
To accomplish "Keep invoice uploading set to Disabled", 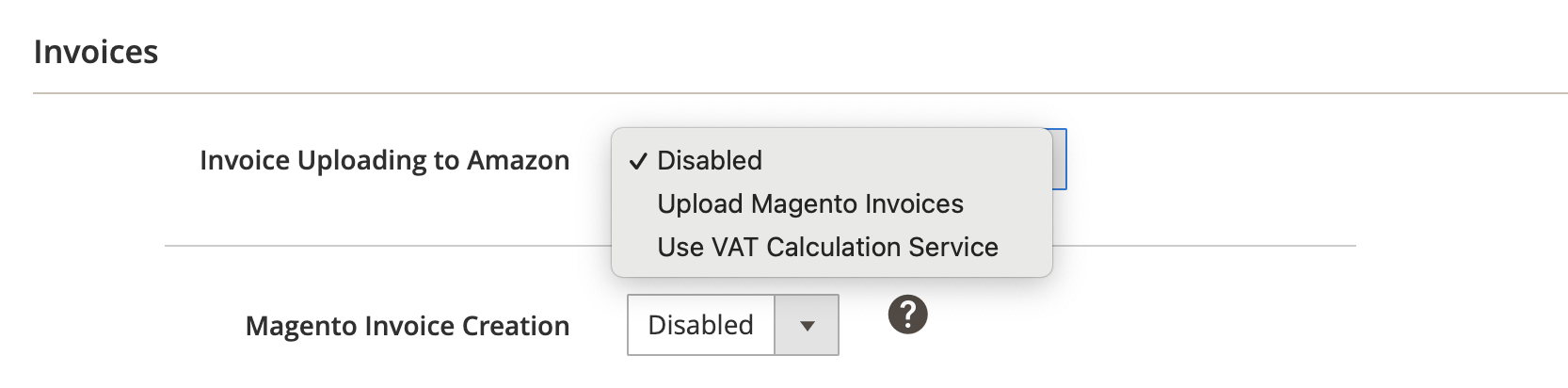I will pos(710,161).
